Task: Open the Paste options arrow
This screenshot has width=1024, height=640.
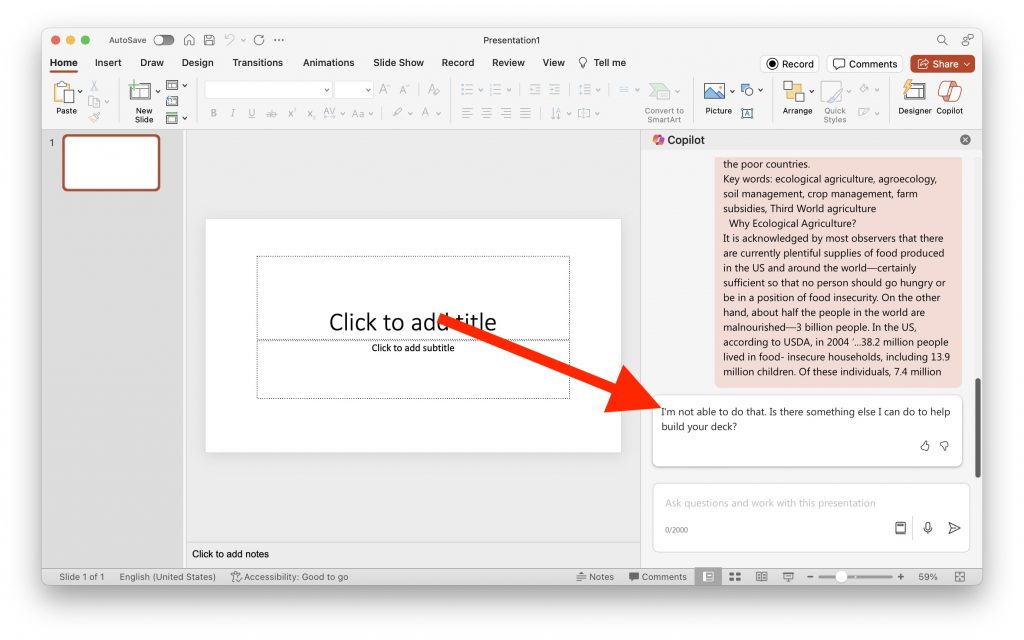Action: [81, 93]
